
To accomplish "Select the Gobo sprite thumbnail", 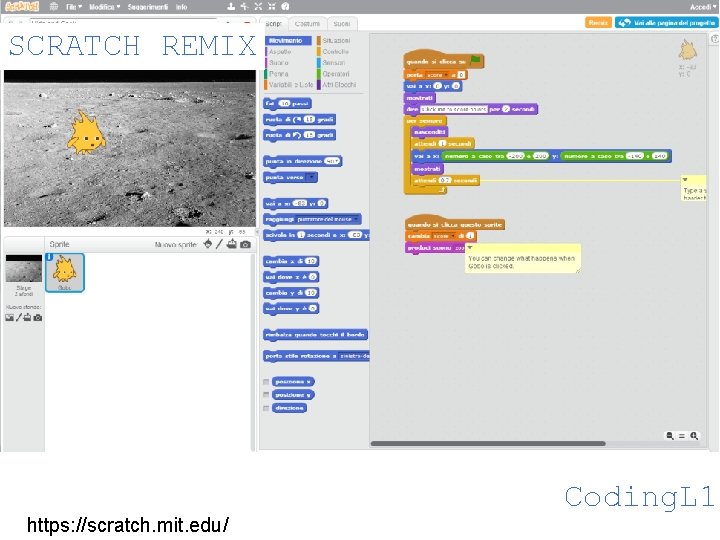I will (65, 272).
